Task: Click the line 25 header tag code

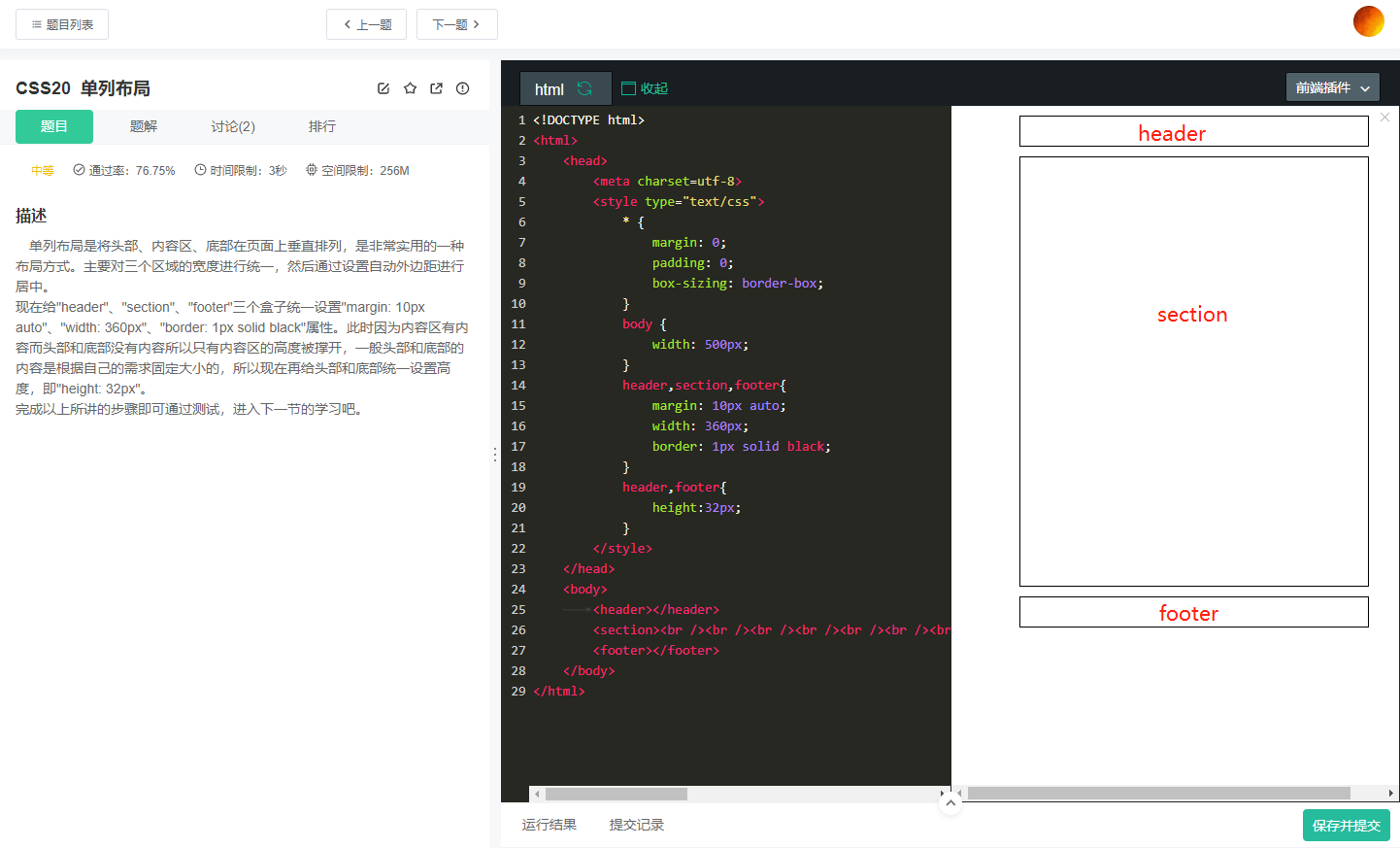Action: point(656,610)
